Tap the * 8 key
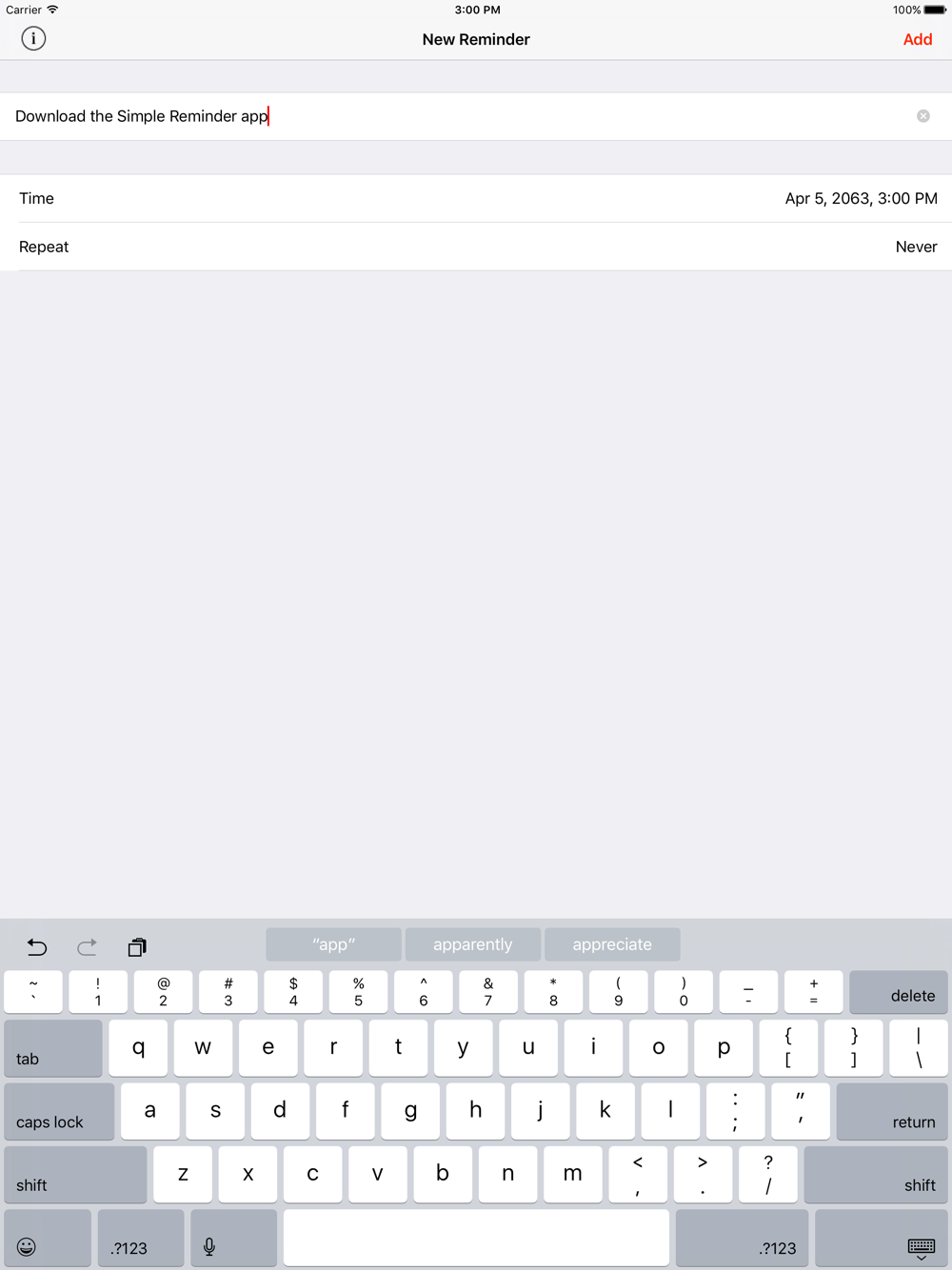This screenshot has width=952, height=1270. tap(553, 992)
